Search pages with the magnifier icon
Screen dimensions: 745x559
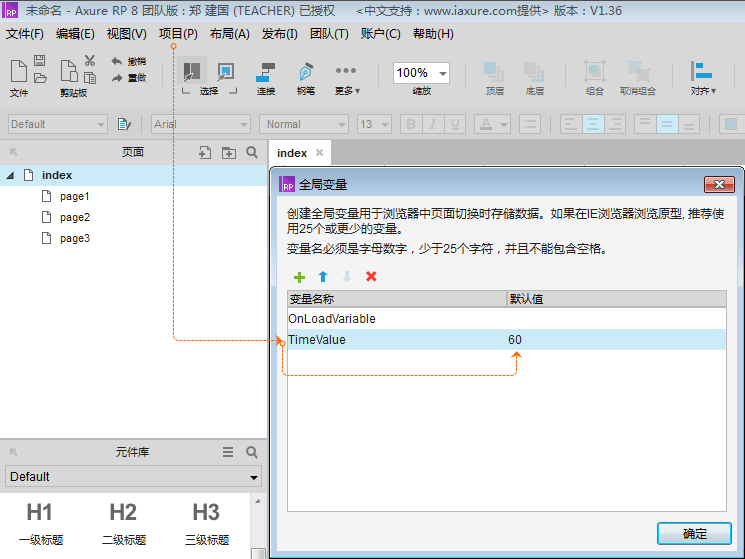click(x=252, y=153)
